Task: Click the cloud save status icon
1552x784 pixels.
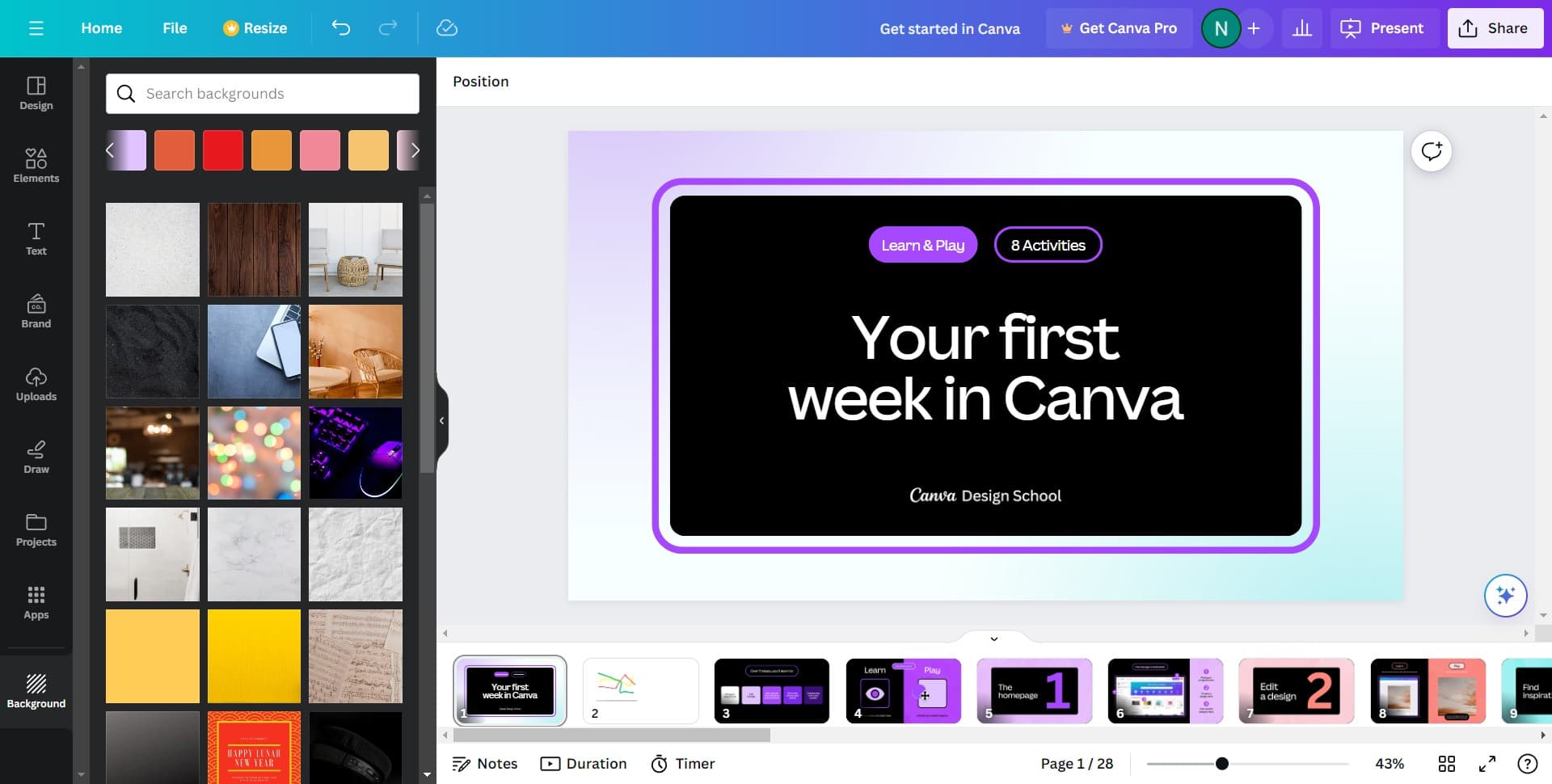Action: (x=447, y=28)
